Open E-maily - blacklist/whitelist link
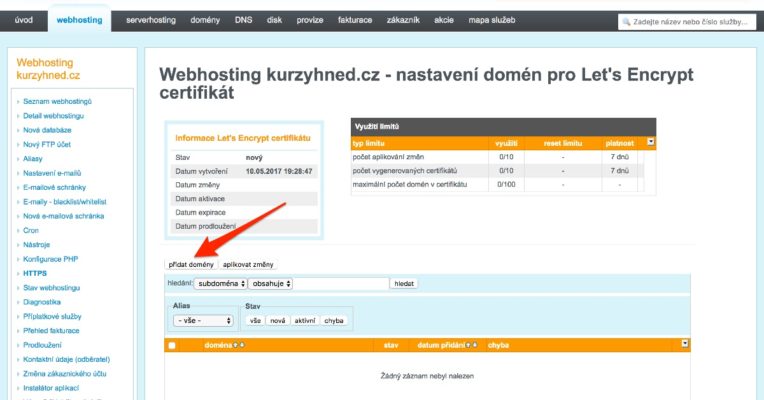The width and height of the screenshot is (764, 400). pyautogui.click(x=65, y=202)
